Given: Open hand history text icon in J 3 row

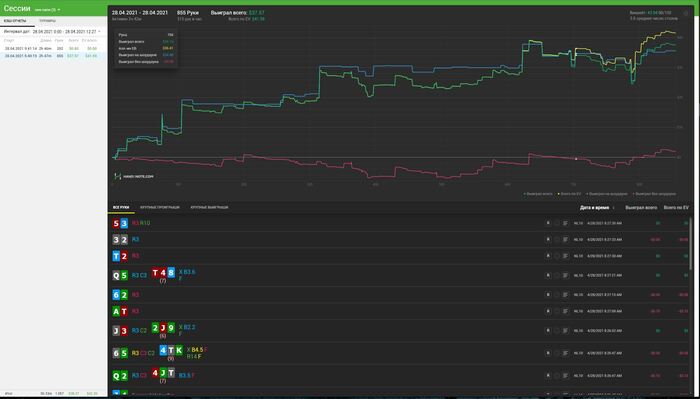Looking at the screenshot, I should [565, 331].
